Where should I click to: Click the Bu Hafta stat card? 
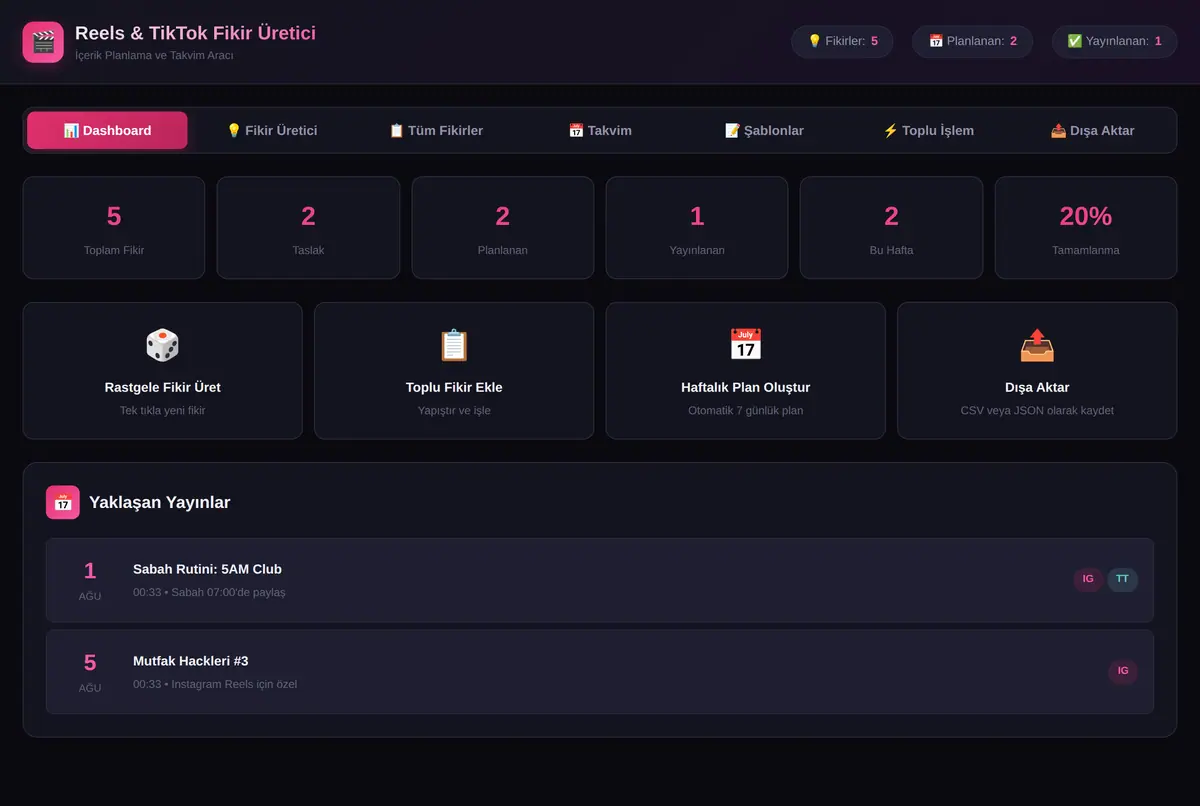click(x=891, y=228)
